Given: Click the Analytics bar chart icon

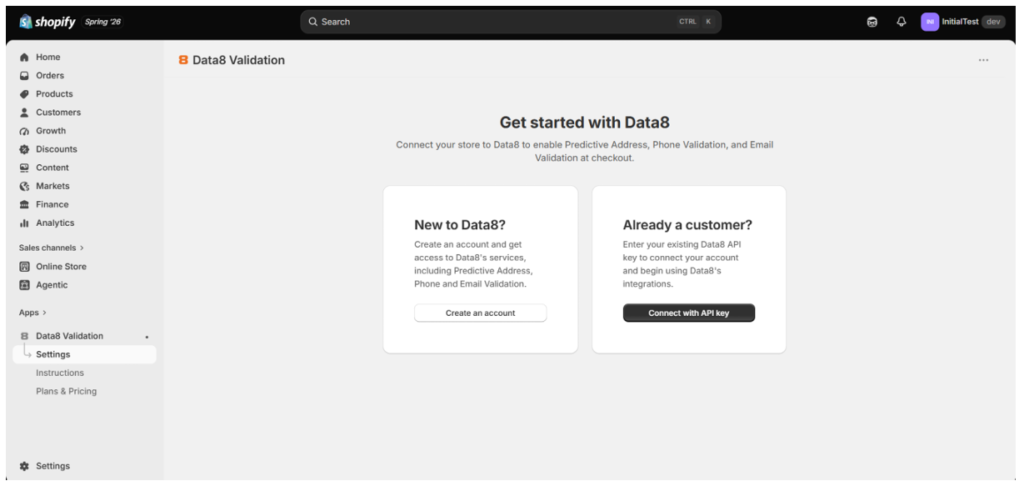Looking at the screenshot, I should coord(24,223).
